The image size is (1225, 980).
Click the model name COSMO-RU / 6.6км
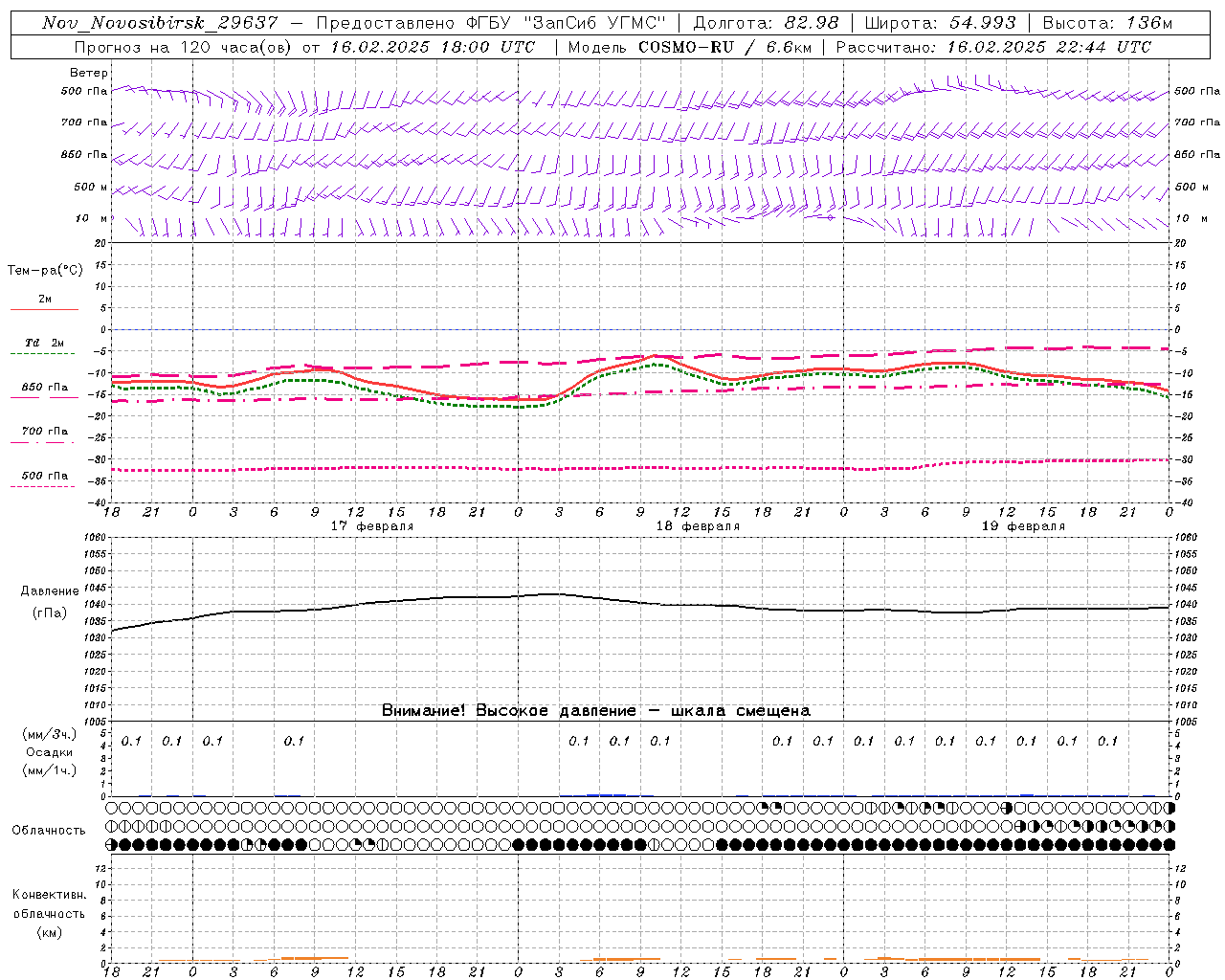click(724, 47)
